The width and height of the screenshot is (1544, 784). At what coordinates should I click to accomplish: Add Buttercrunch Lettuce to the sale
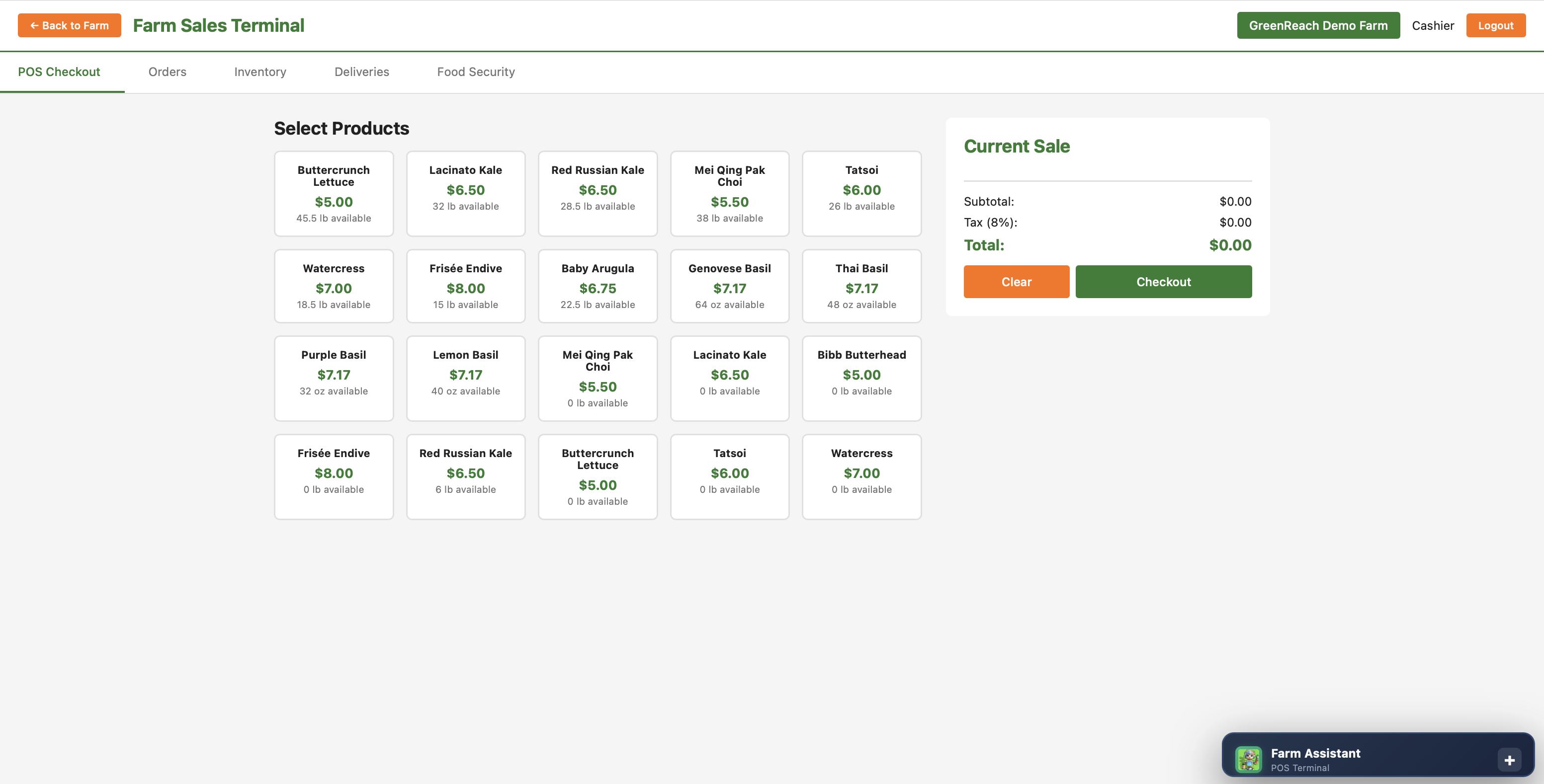[334, 193]
